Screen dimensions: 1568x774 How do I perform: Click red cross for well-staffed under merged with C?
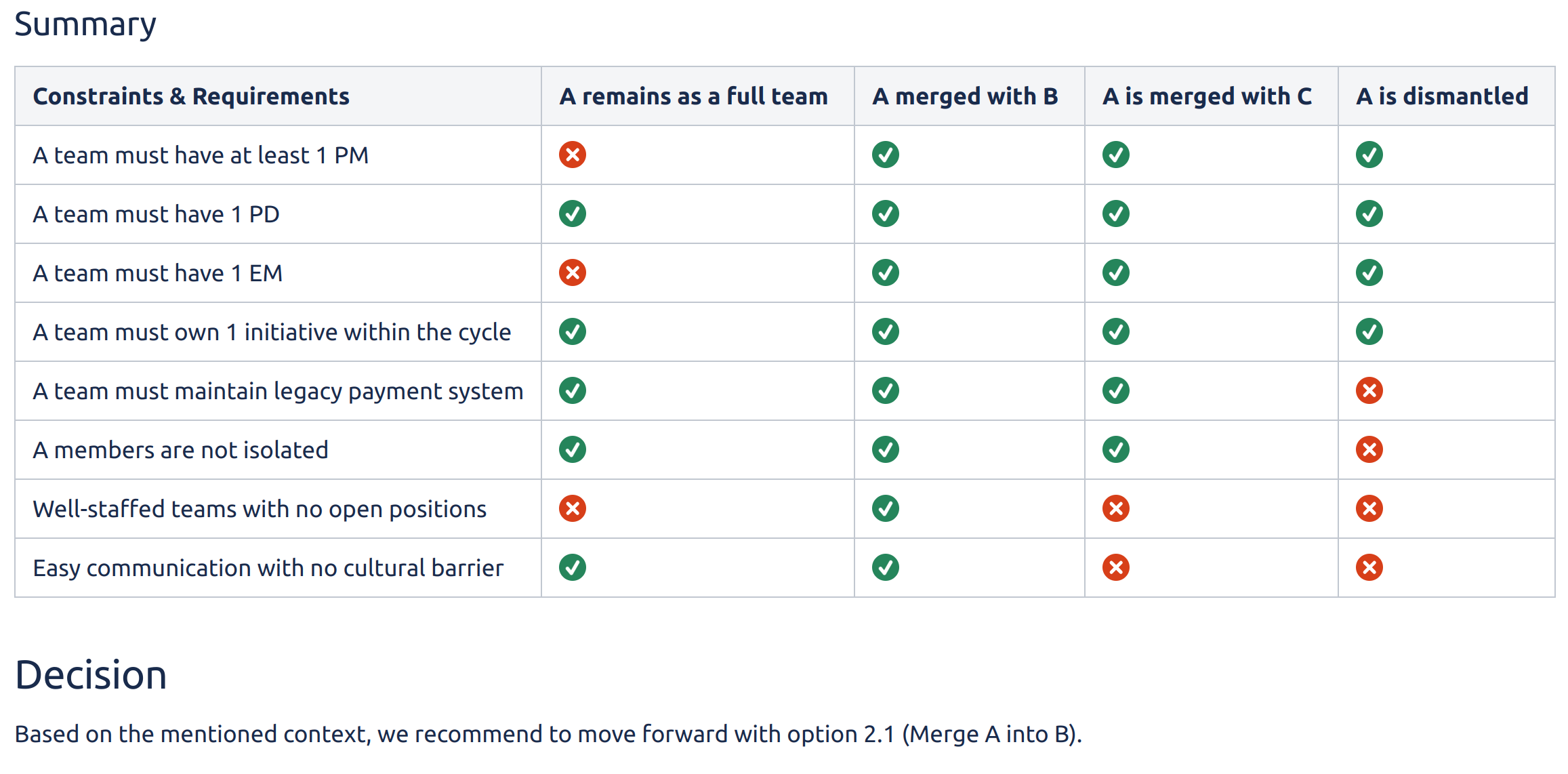(1115, 509)
